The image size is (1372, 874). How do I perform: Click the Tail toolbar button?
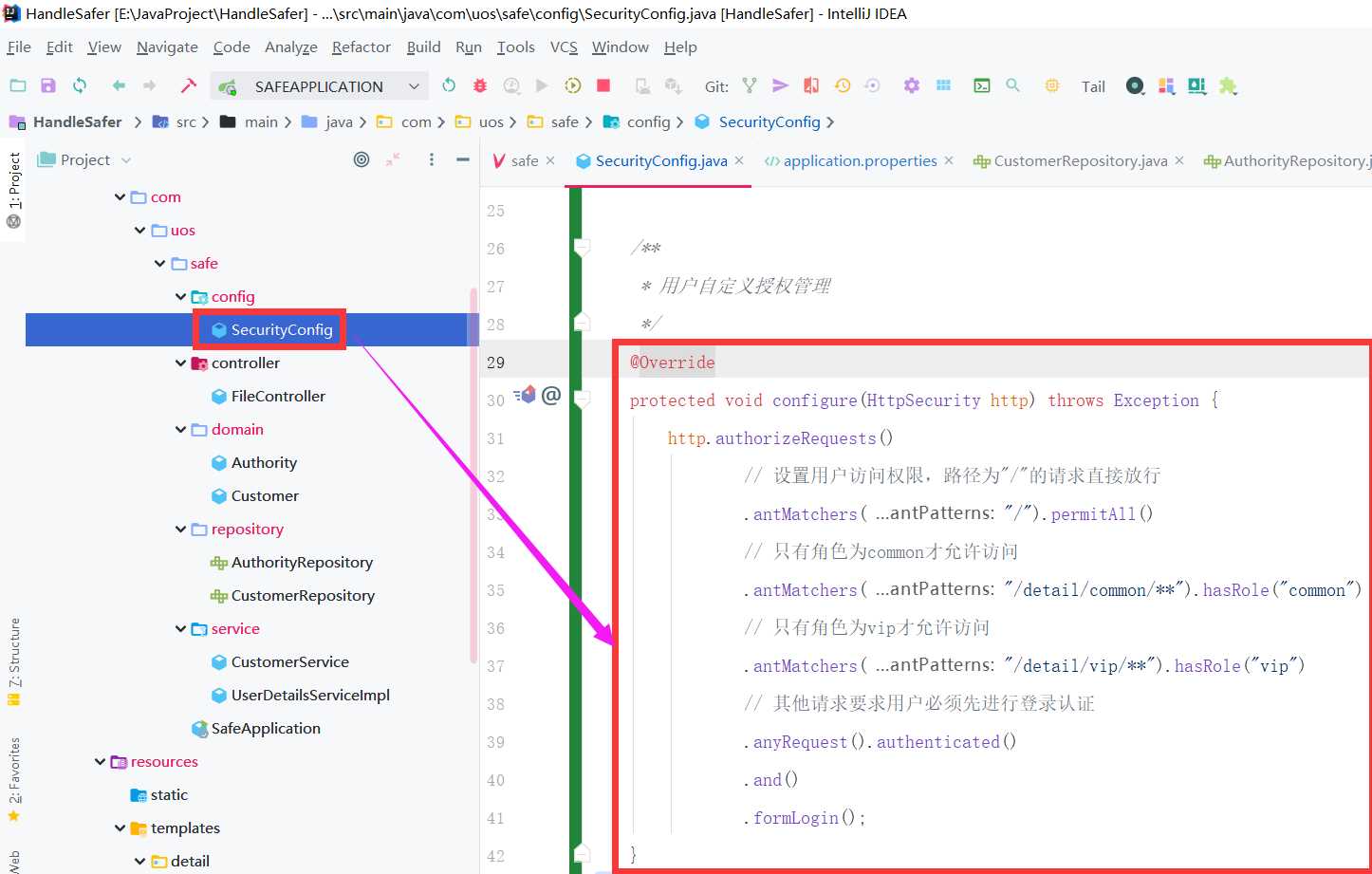point(1093,86)
